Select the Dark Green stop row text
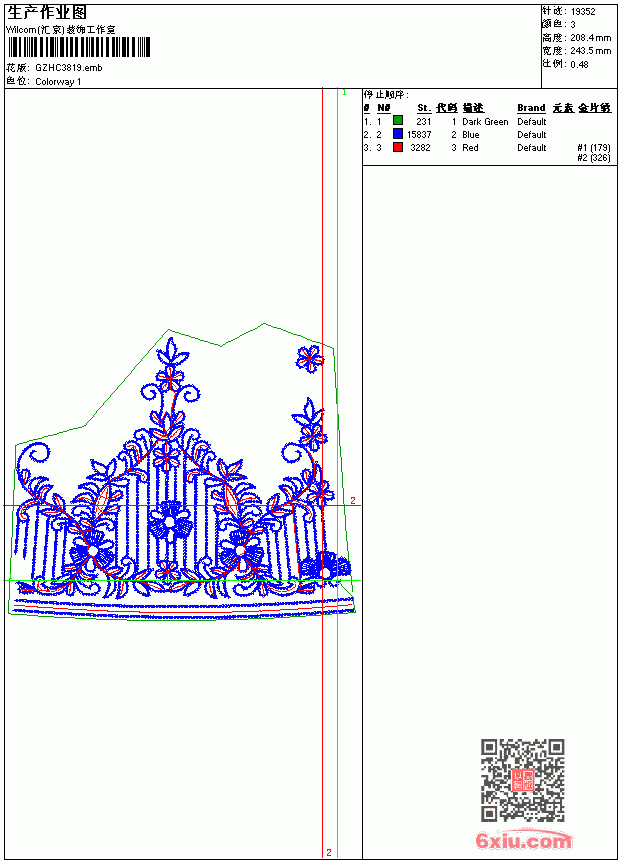The width and height of the screenshot is (620, 860). pos(485,122)
